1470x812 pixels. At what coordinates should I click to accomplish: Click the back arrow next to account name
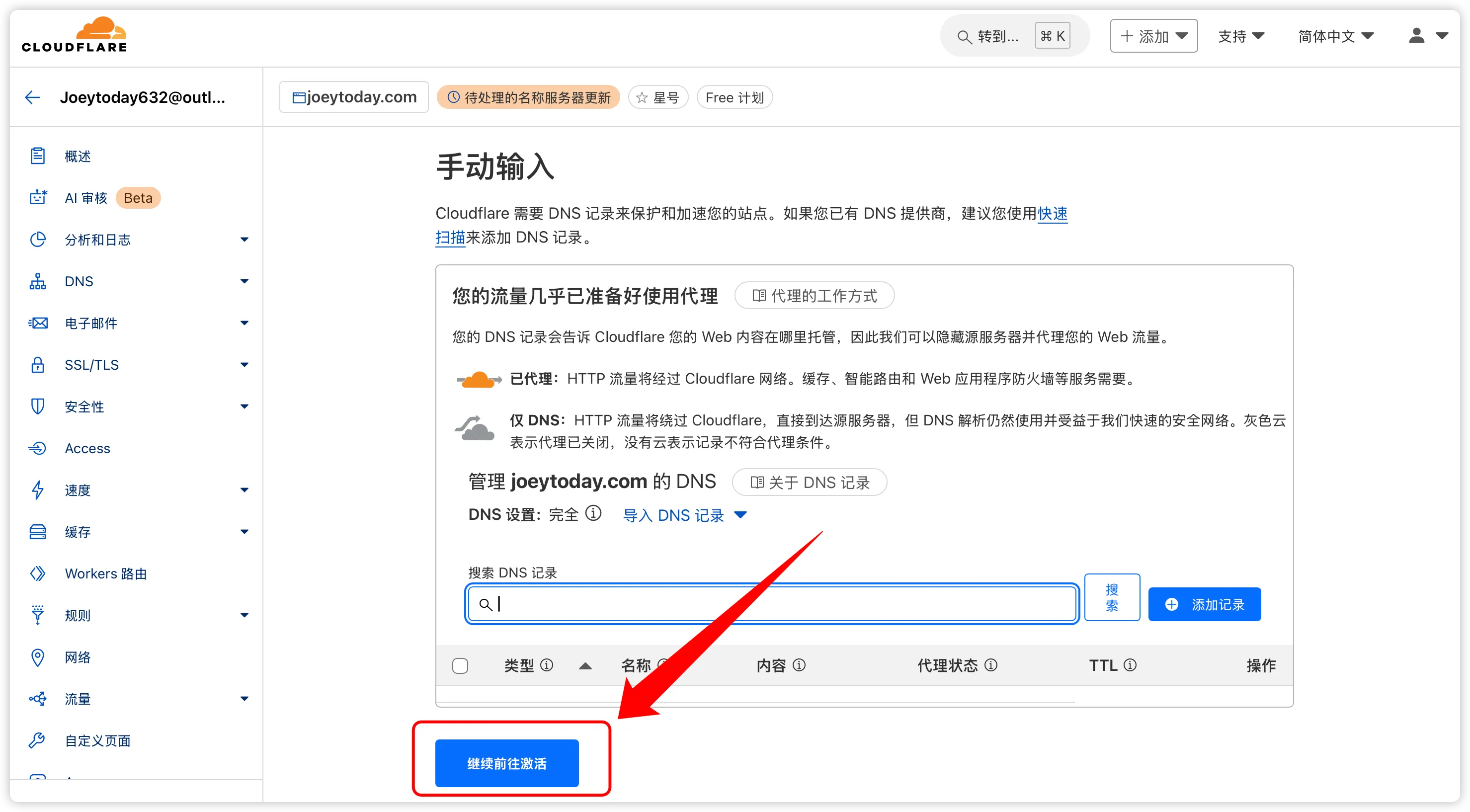[x=32, y=97]
